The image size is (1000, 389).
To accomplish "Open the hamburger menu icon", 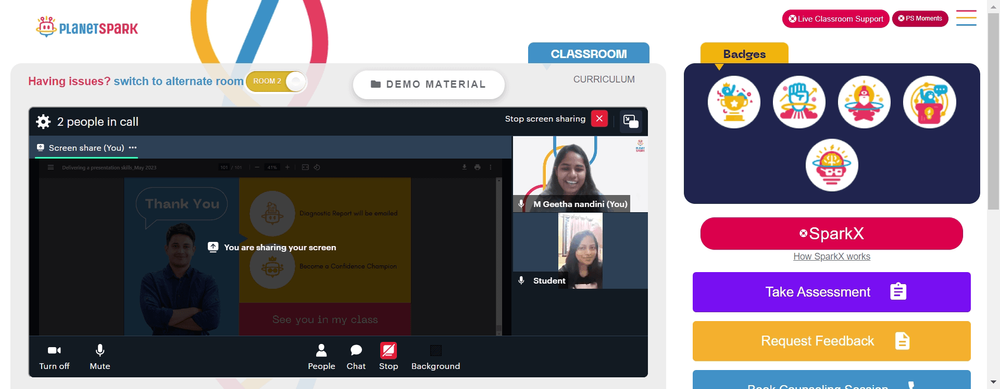I will 966,18.
